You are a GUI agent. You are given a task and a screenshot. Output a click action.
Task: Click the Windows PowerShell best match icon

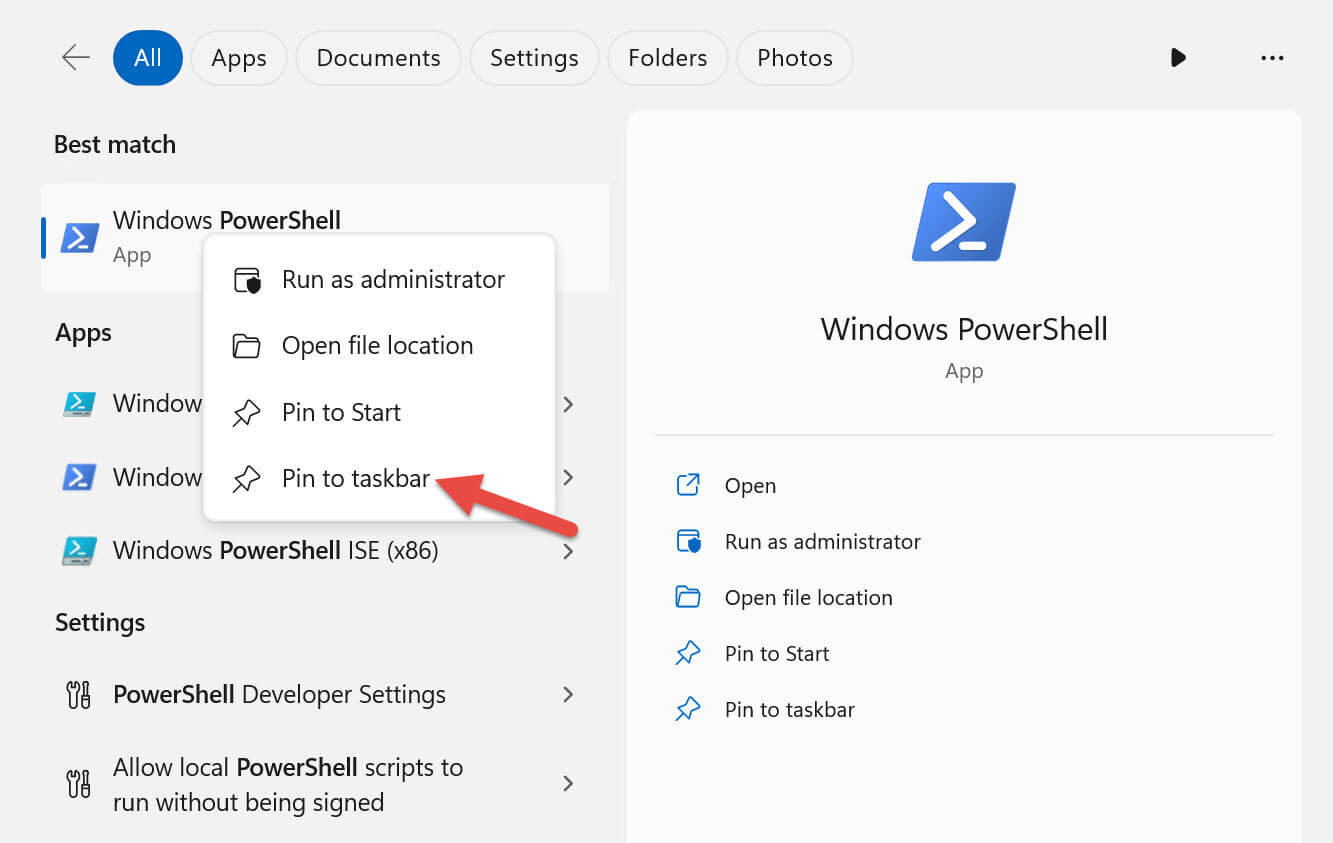80,237
